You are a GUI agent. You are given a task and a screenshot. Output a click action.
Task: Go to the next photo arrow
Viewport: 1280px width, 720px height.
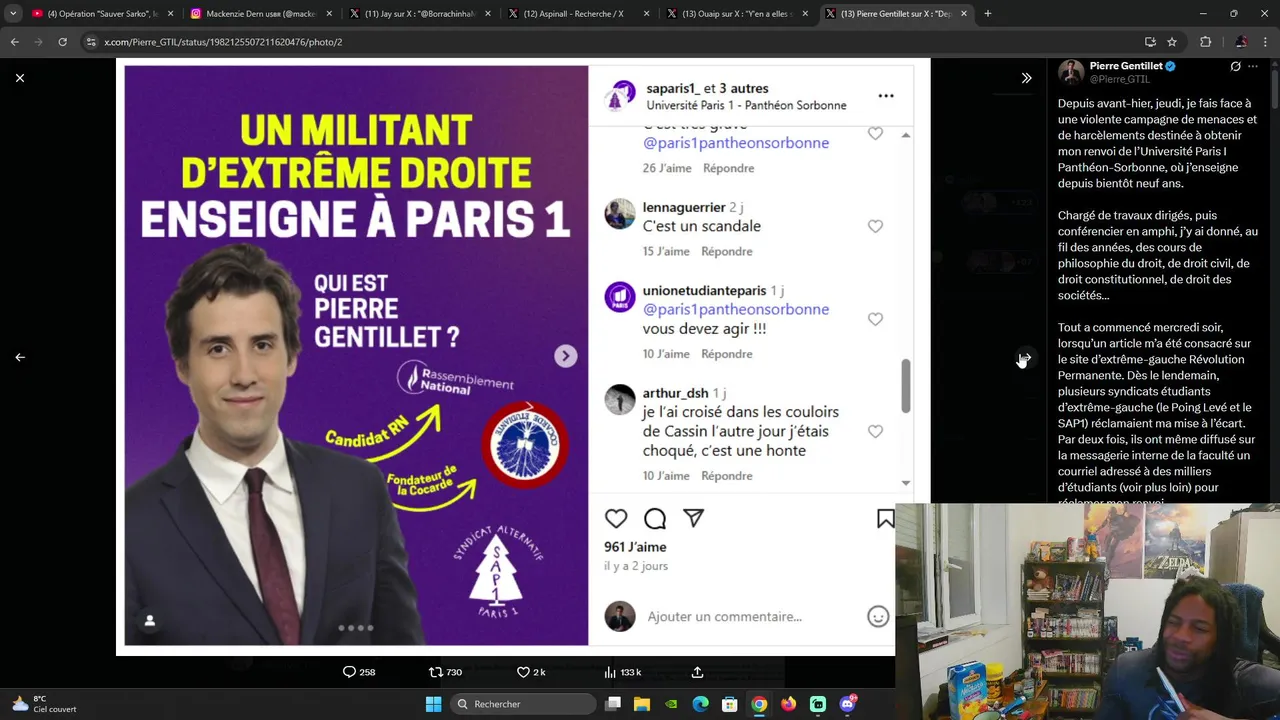1026,357
